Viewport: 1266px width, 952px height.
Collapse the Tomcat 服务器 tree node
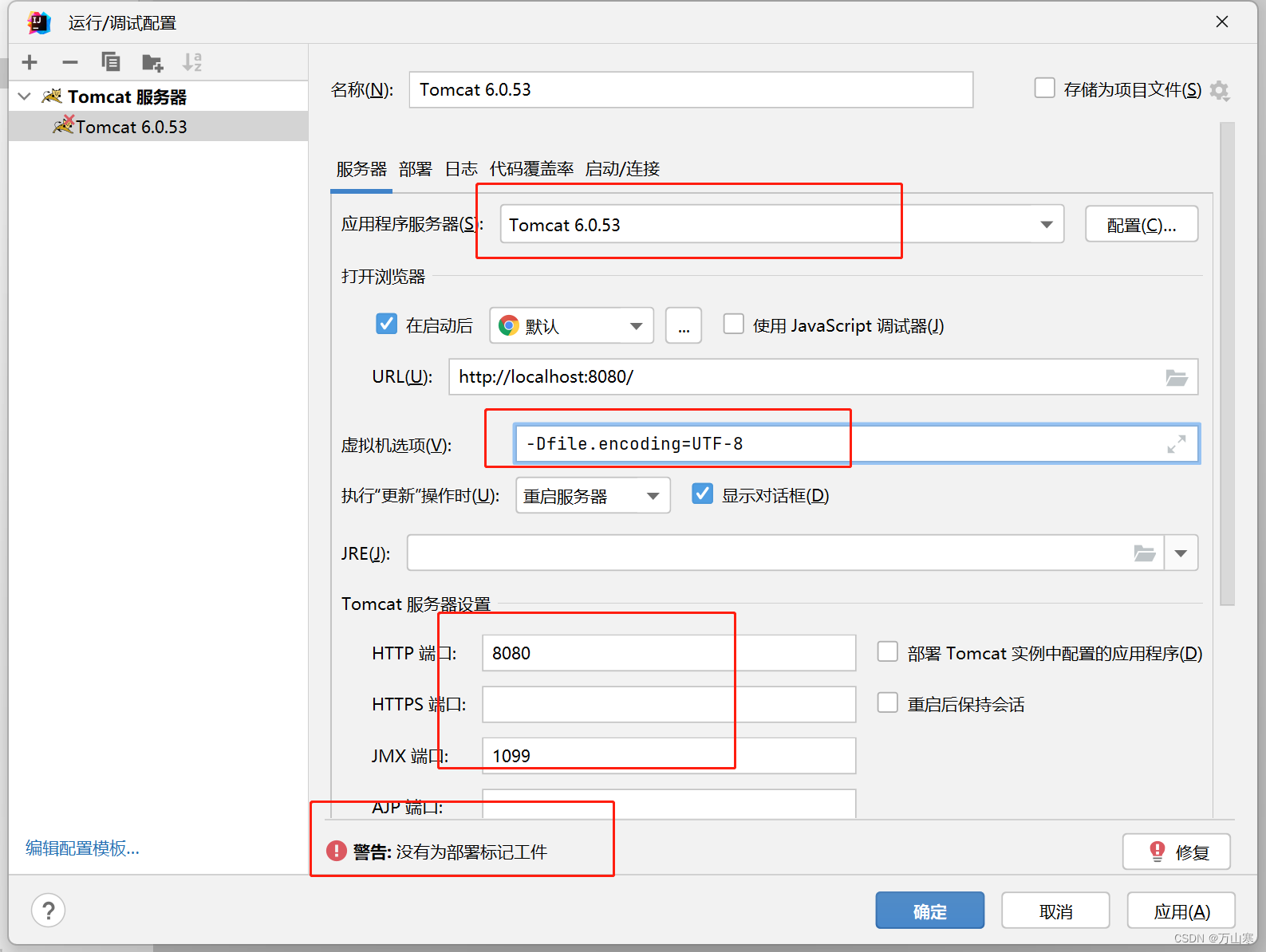(25, 96)
